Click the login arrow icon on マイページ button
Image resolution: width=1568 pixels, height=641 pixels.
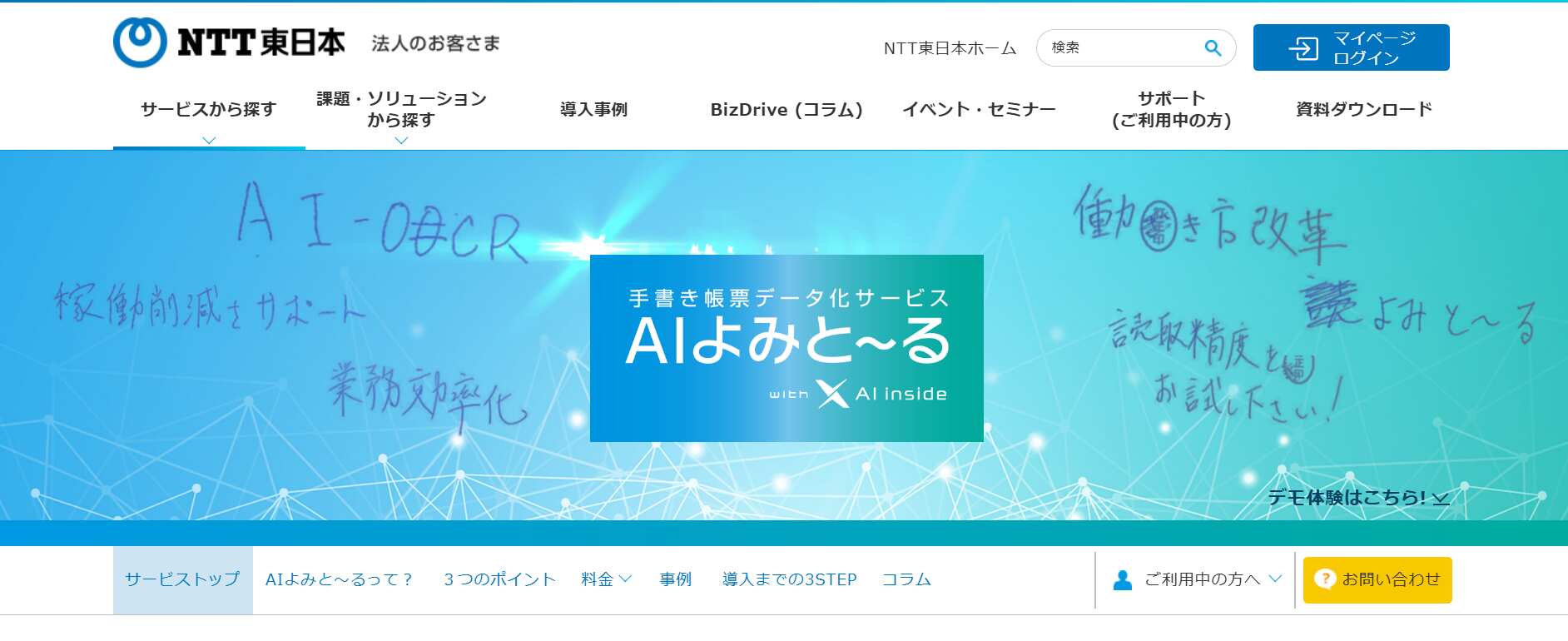coord(1303,48)
